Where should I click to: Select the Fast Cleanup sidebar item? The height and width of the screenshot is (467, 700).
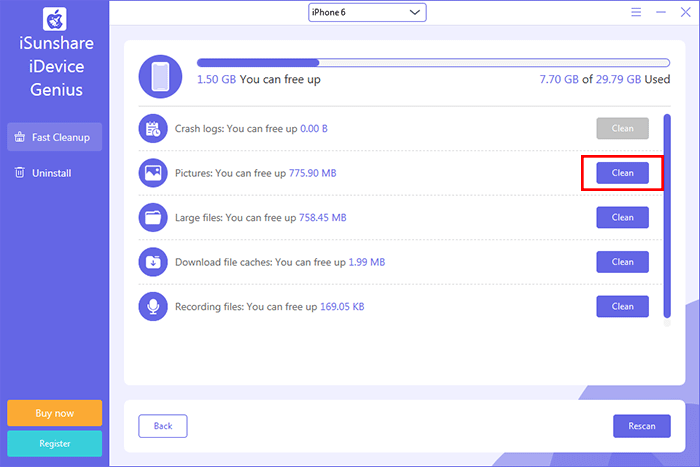(54, 137)
